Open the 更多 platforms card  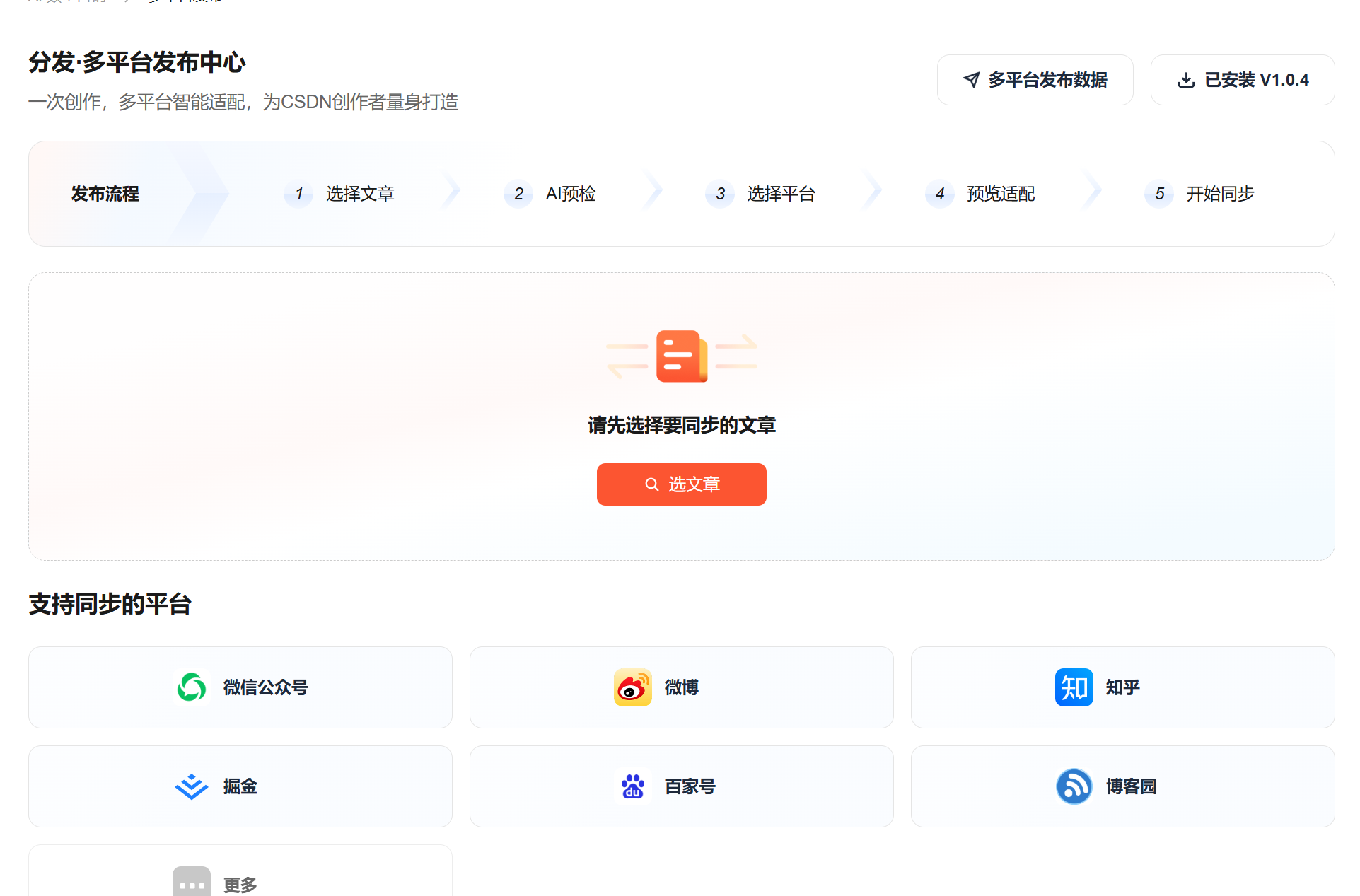tap(240, 871)
